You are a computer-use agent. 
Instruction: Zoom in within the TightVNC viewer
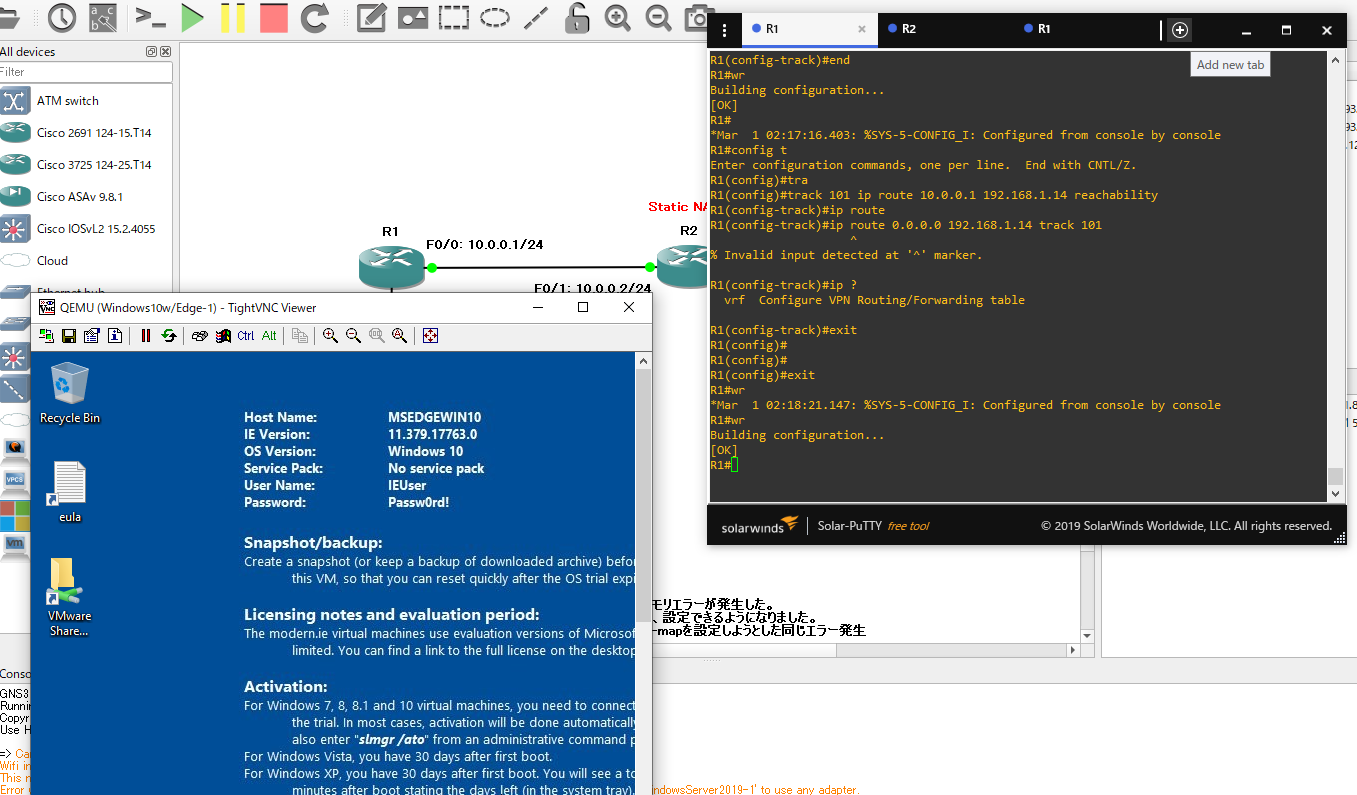[x=330, y=336]
